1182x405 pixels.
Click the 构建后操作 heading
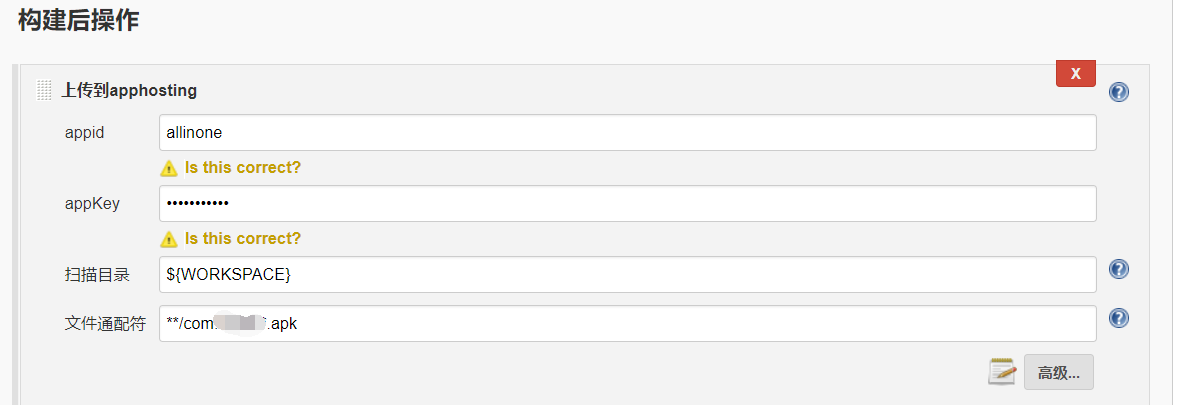tap(78, 20)
